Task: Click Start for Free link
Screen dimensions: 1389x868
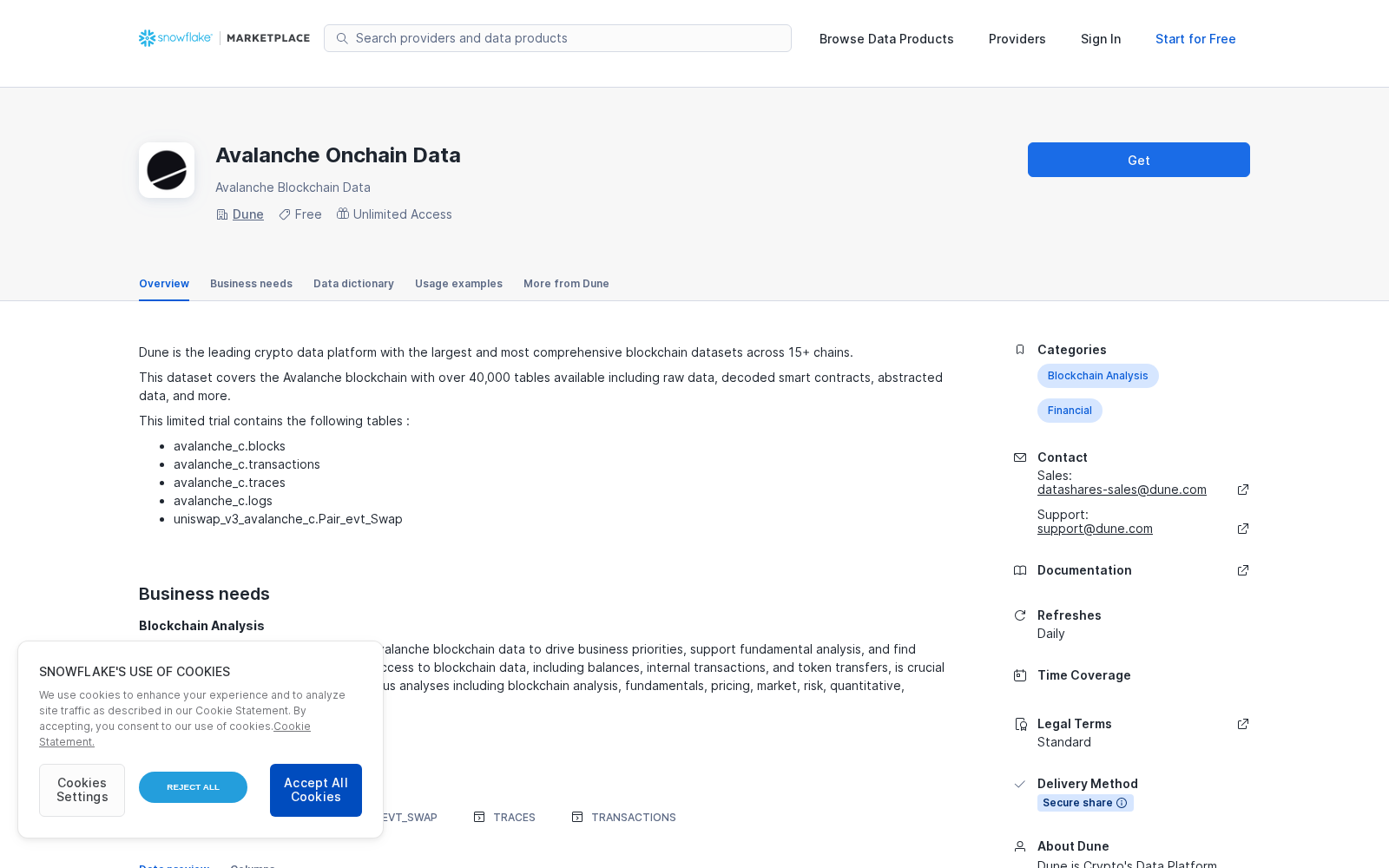Action: pos(1195,39)
